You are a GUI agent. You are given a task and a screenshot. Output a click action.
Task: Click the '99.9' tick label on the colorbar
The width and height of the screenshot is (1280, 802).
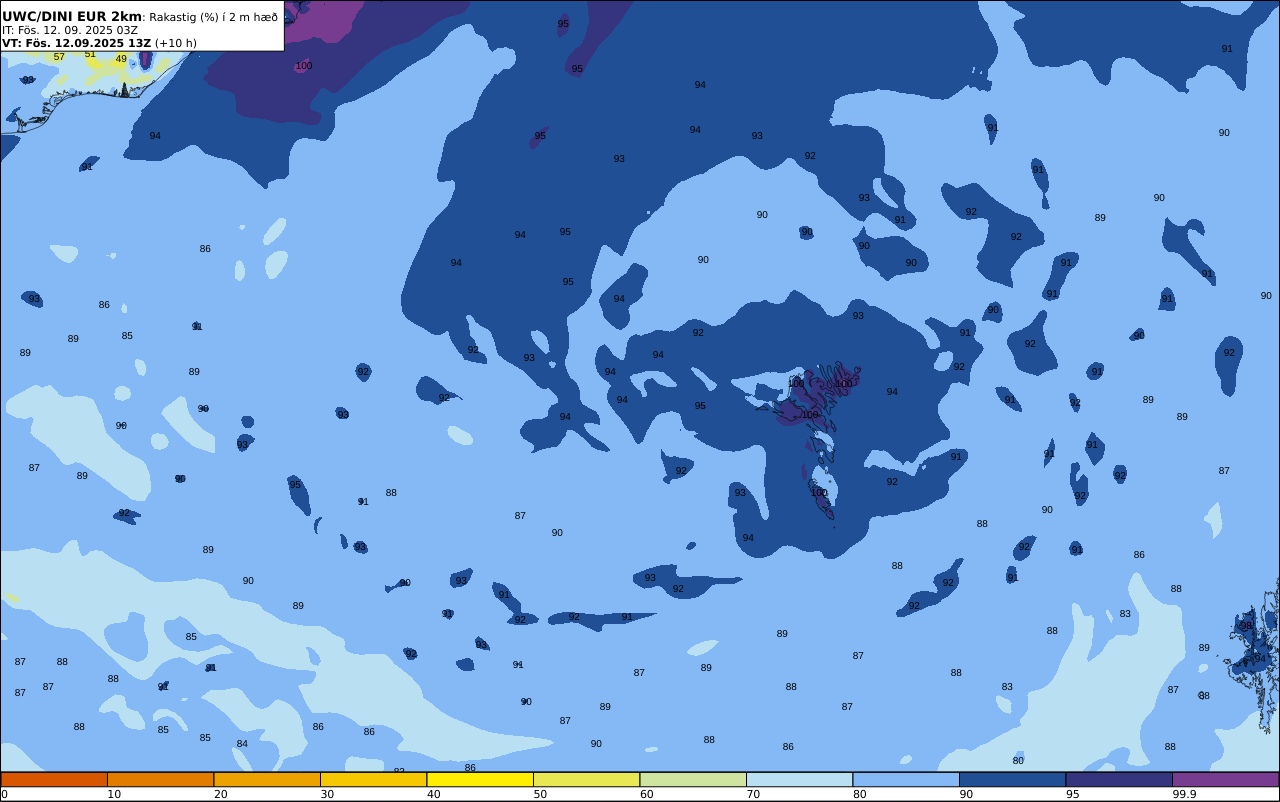(1185, 794)
